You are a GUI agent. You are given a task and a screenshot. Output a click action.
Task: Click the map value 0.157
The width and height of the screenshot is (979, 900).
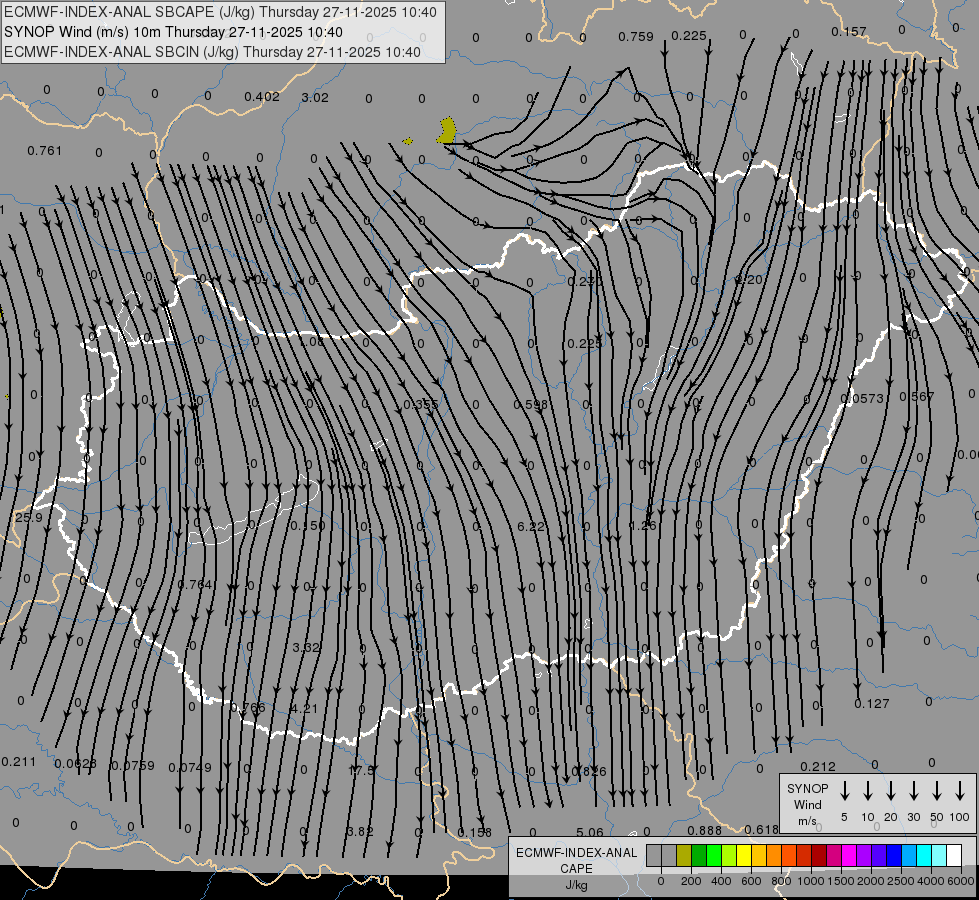coord(849,32)
